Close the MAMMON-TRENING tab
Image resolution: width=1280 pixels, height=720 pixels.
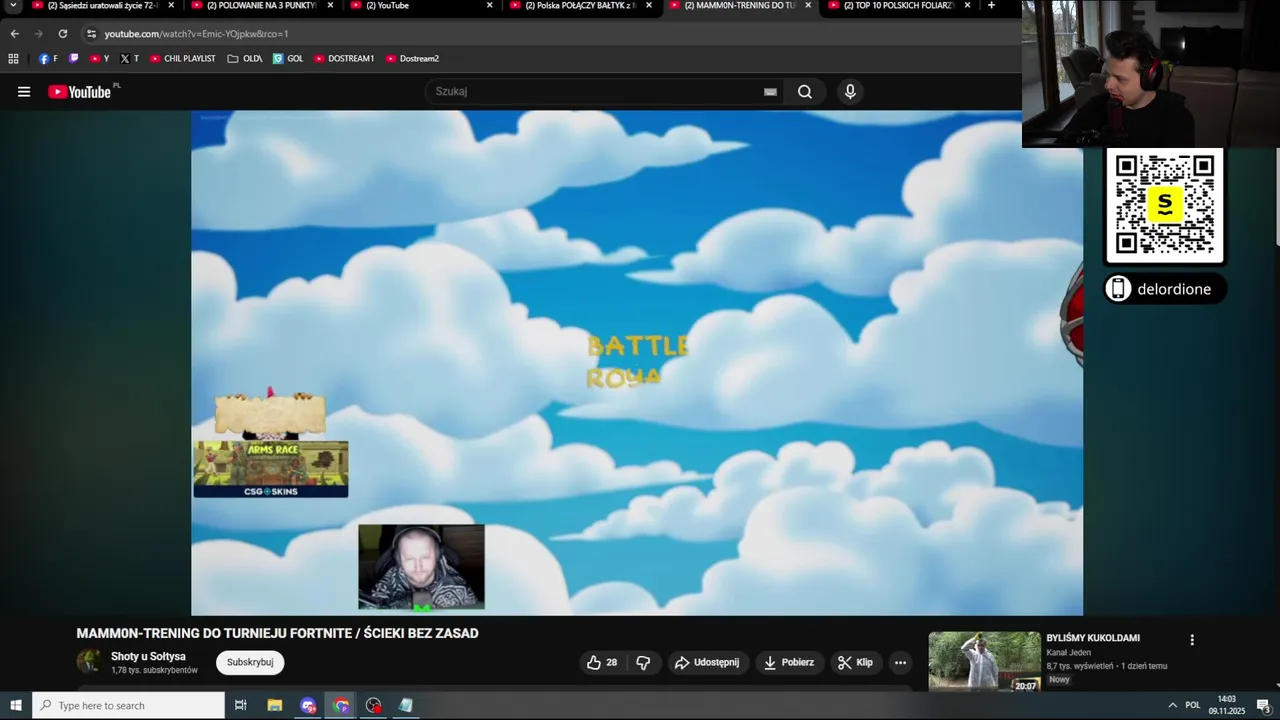[808, 6]
